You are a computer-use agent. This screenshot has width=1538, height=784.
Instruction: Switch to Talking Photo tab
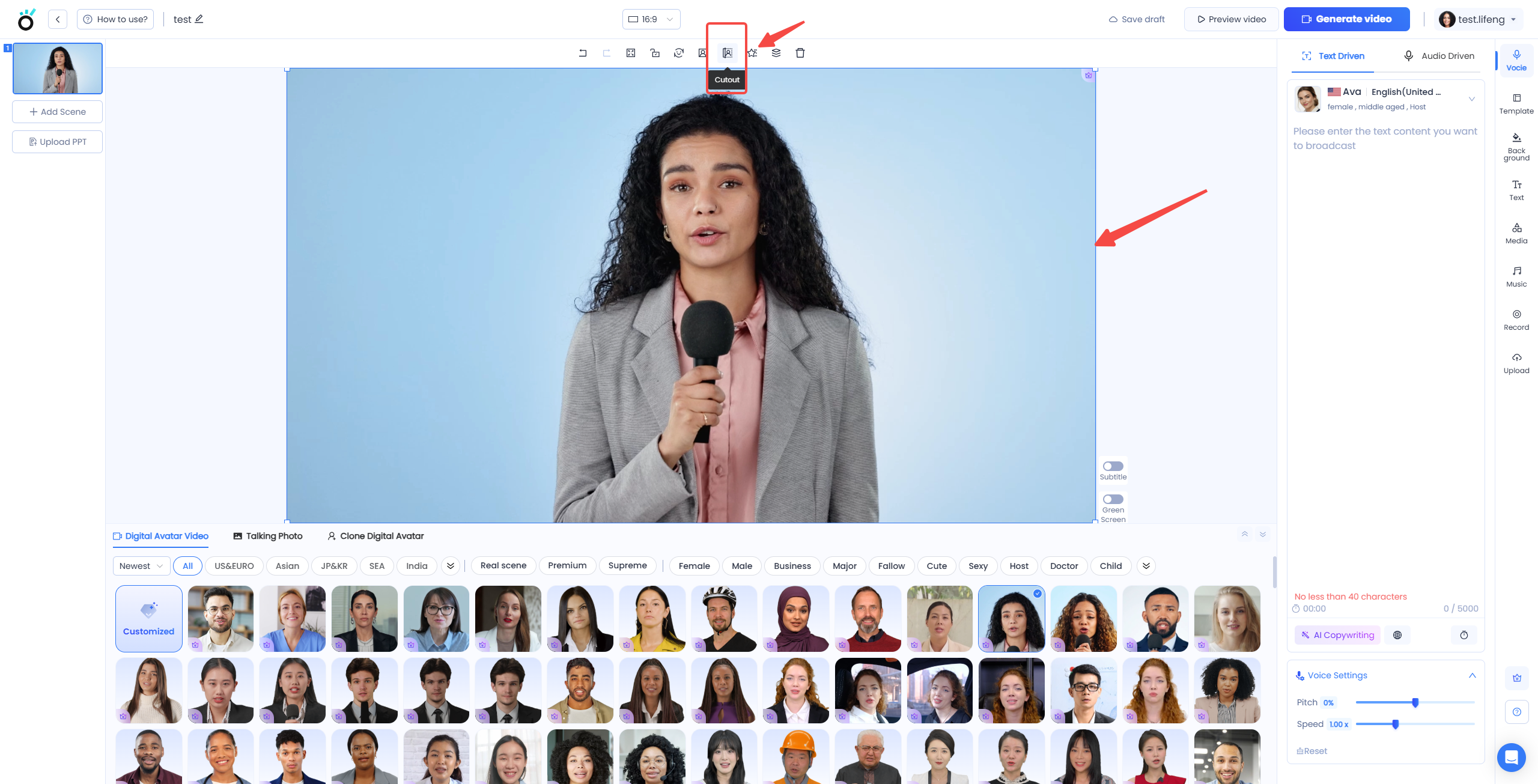[x=267, y=536]
